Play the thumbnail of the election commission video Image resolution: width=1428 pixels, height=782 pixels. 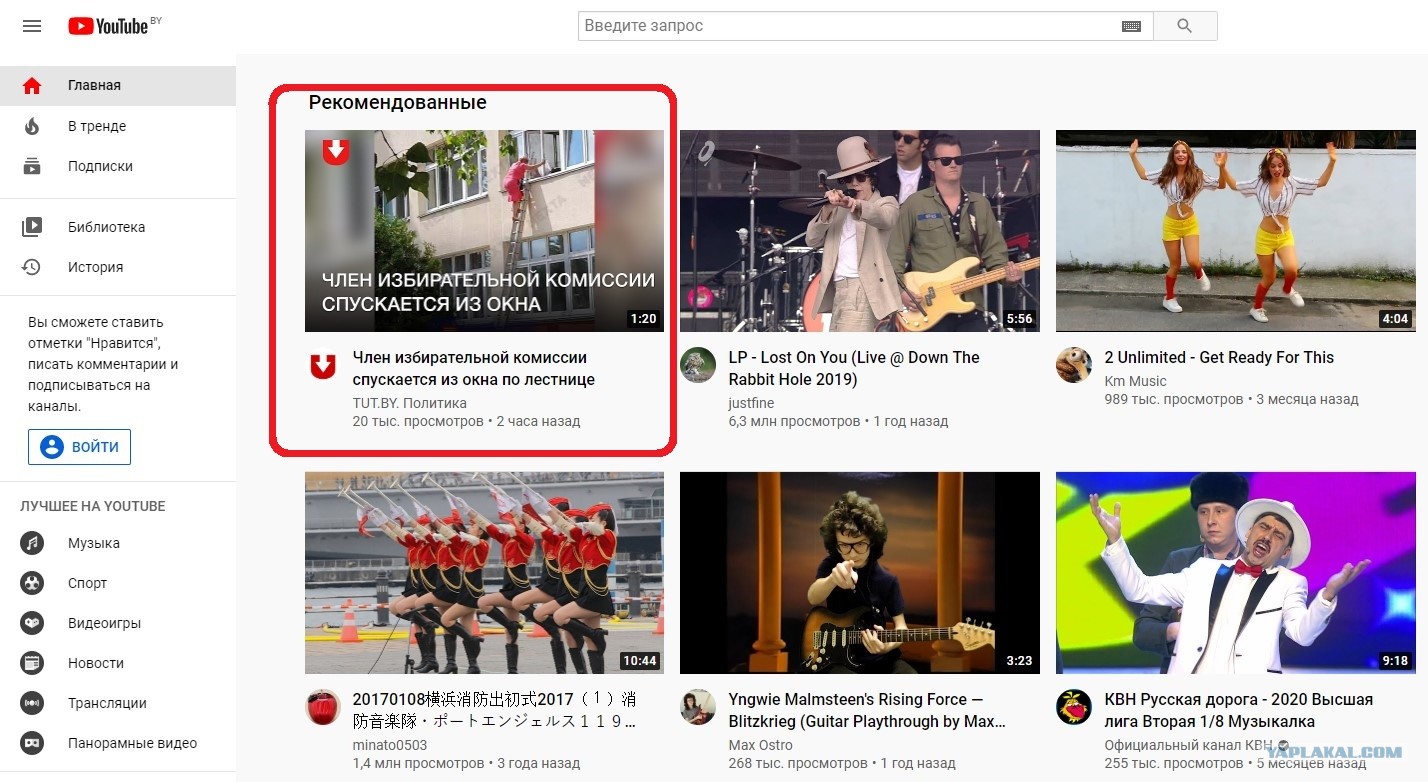(484, 231)
